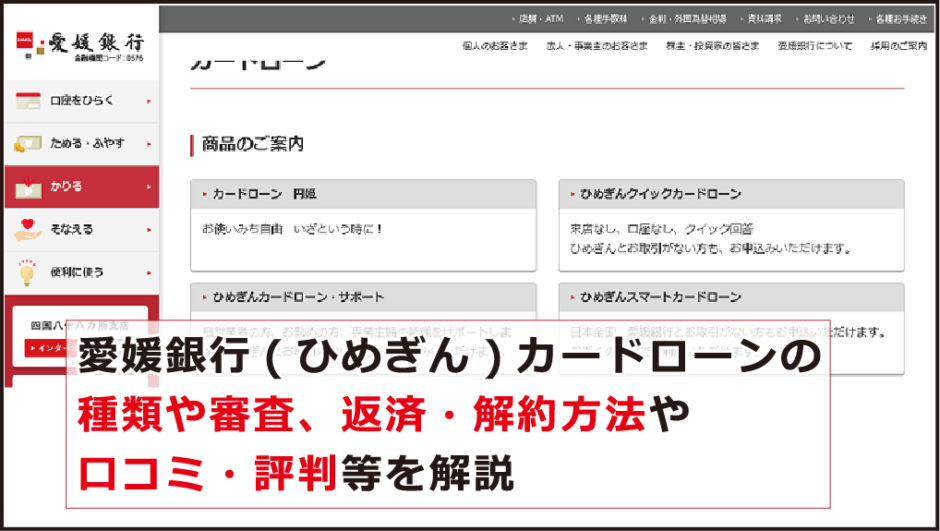
Task: Select the 個人のお客さま tab
Action: point(494,46)
